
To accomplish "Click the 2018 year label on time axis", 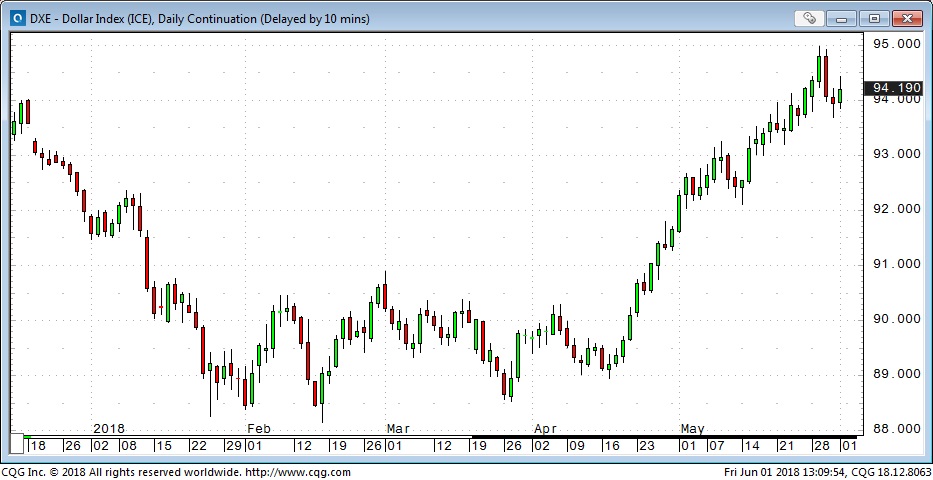I will [108, 428].
